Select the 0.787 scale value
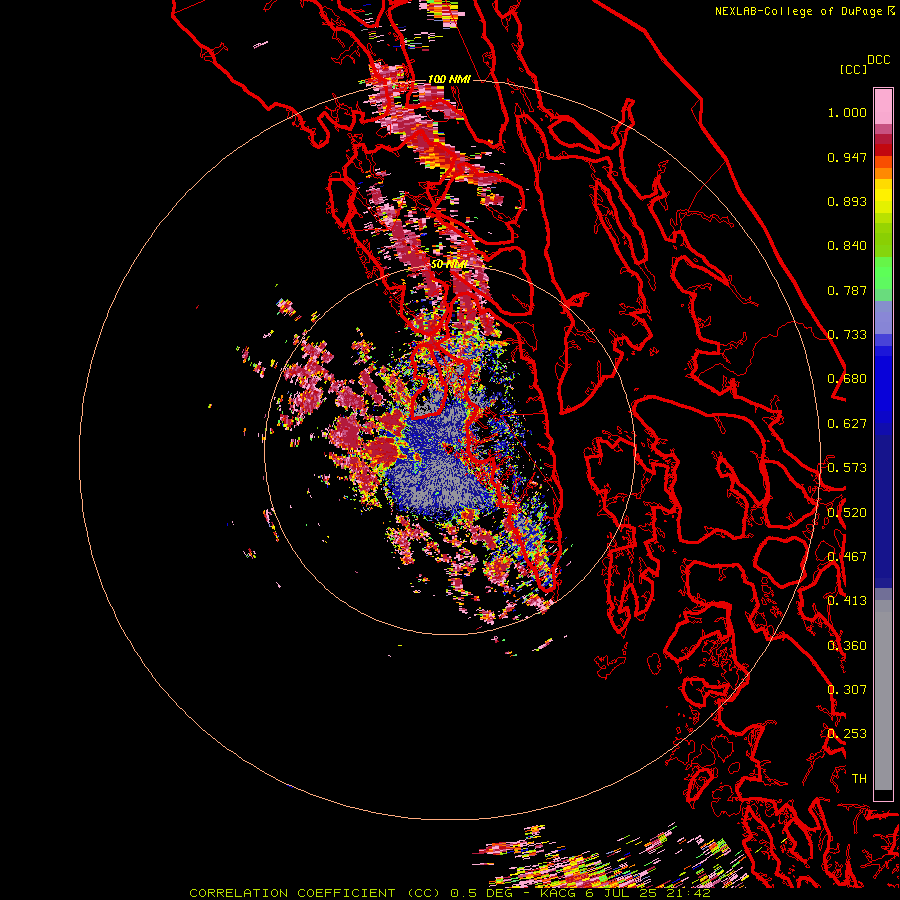Screen dimensions: 900x900 [847, 290]
